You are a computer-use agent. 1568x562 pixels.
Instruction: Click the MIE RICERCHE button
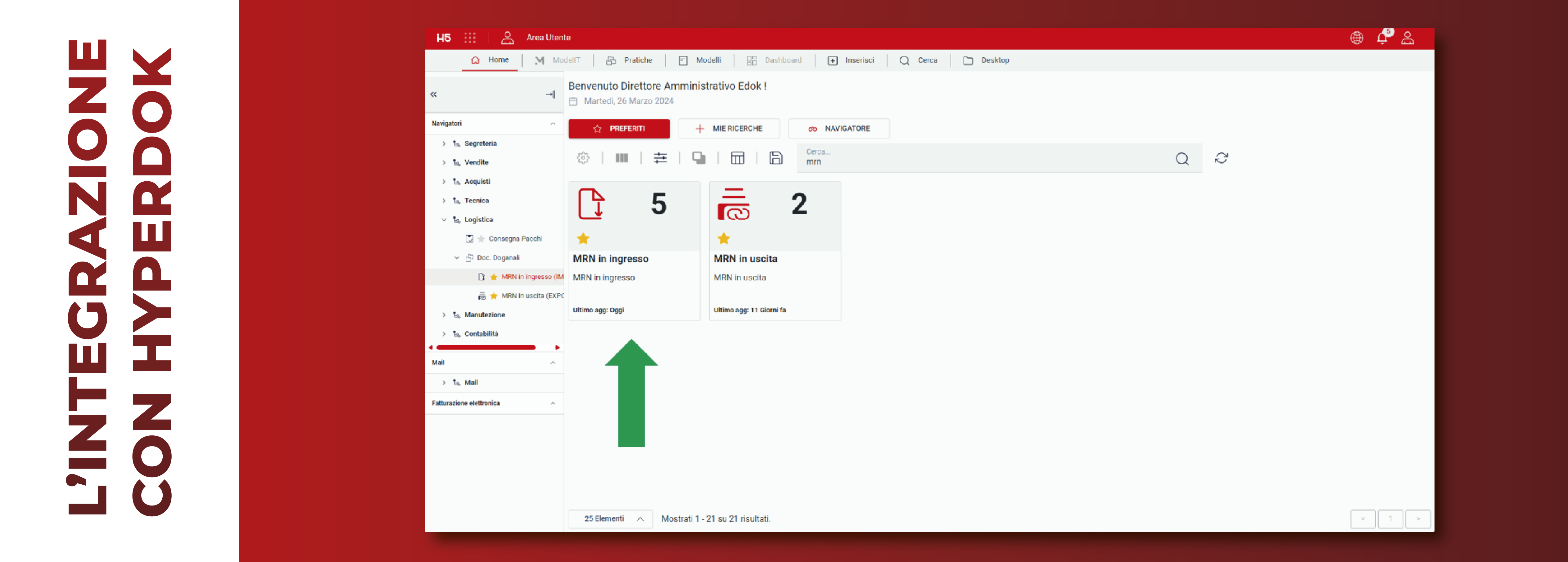[x=729, y=129]
